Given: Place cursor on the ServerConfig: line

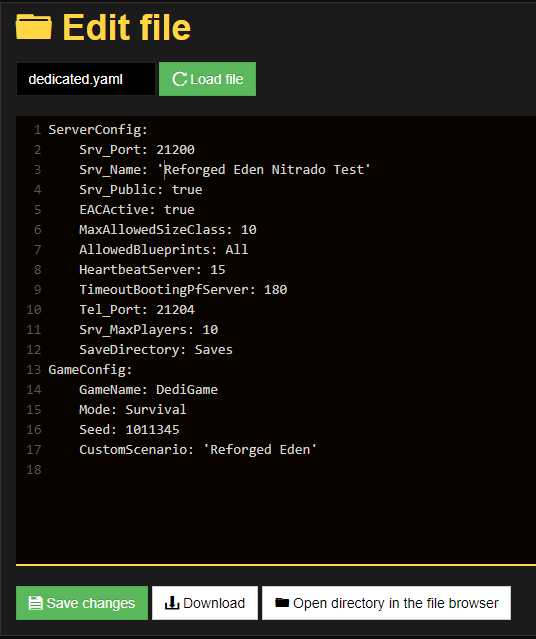Looking at the screenshot, I should [x=98, y=130].
